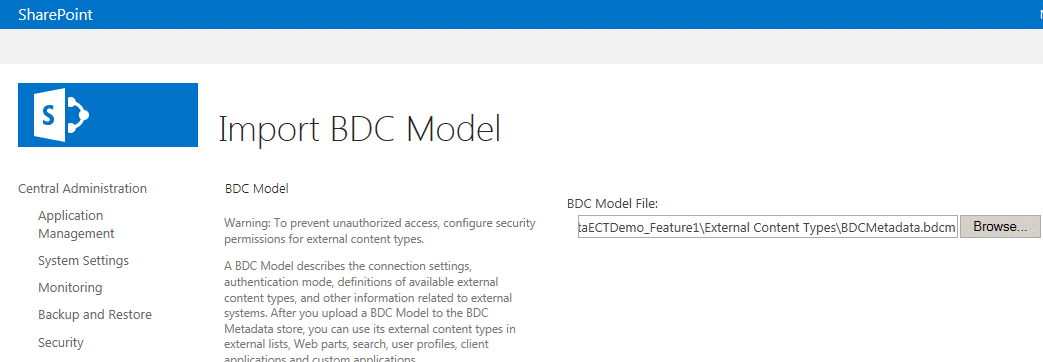Open the SharePoint brand link
The height and width of the screenshot is (362, 1043).
point(55,15)
